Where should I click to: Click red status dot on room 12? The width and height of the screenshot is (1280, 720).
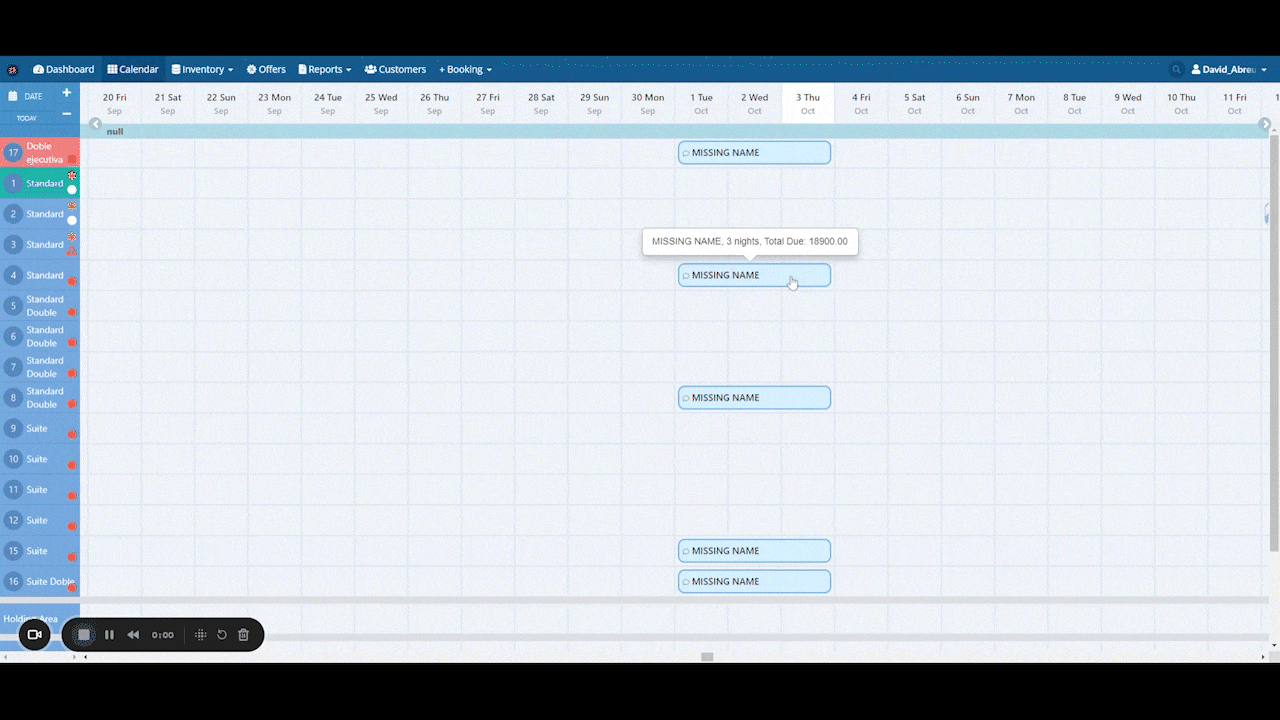[72, 526]
